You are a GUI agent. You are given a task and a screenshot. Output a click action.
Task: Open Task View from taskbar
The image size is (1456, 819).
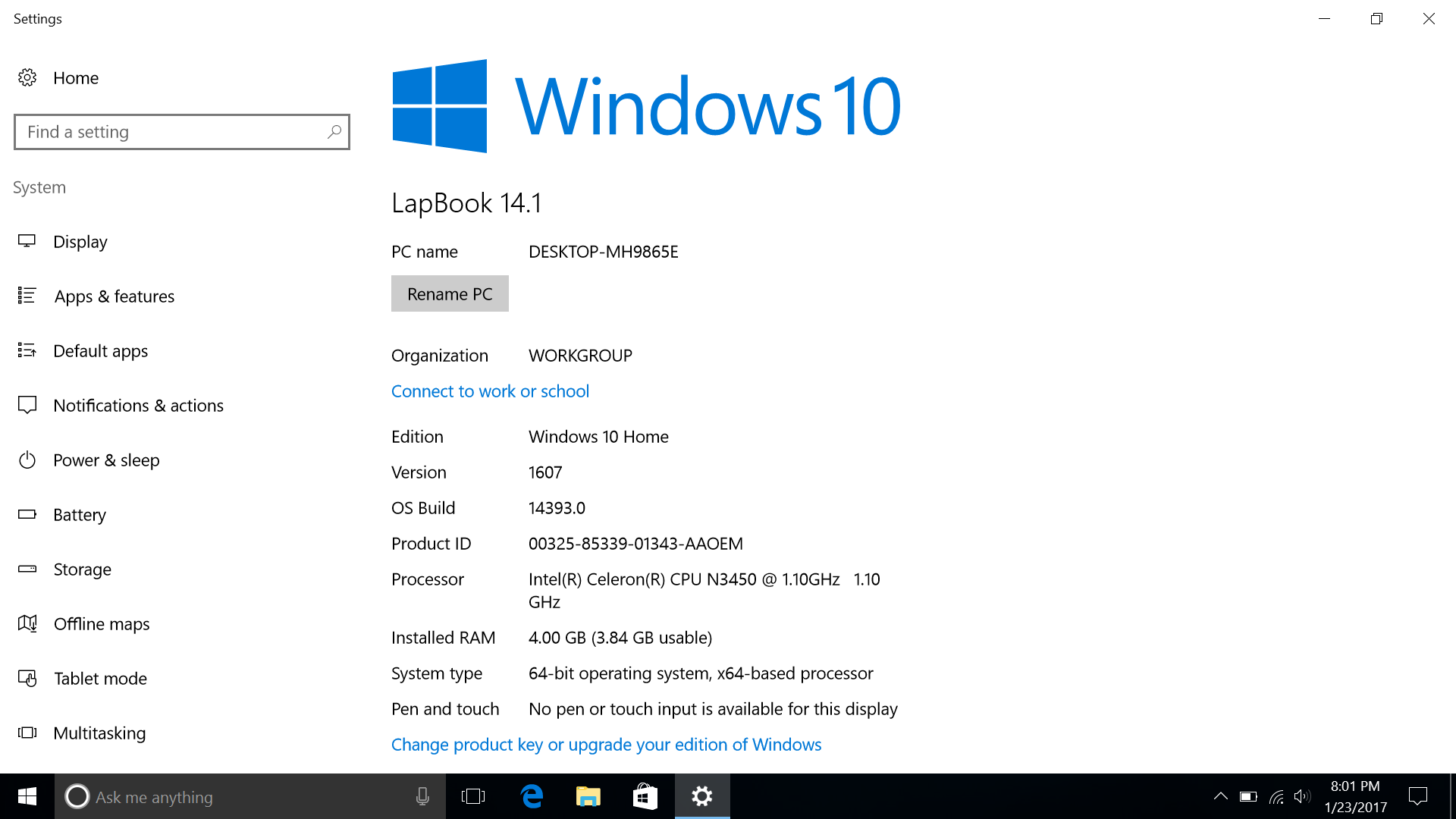(x=473, y=796)
